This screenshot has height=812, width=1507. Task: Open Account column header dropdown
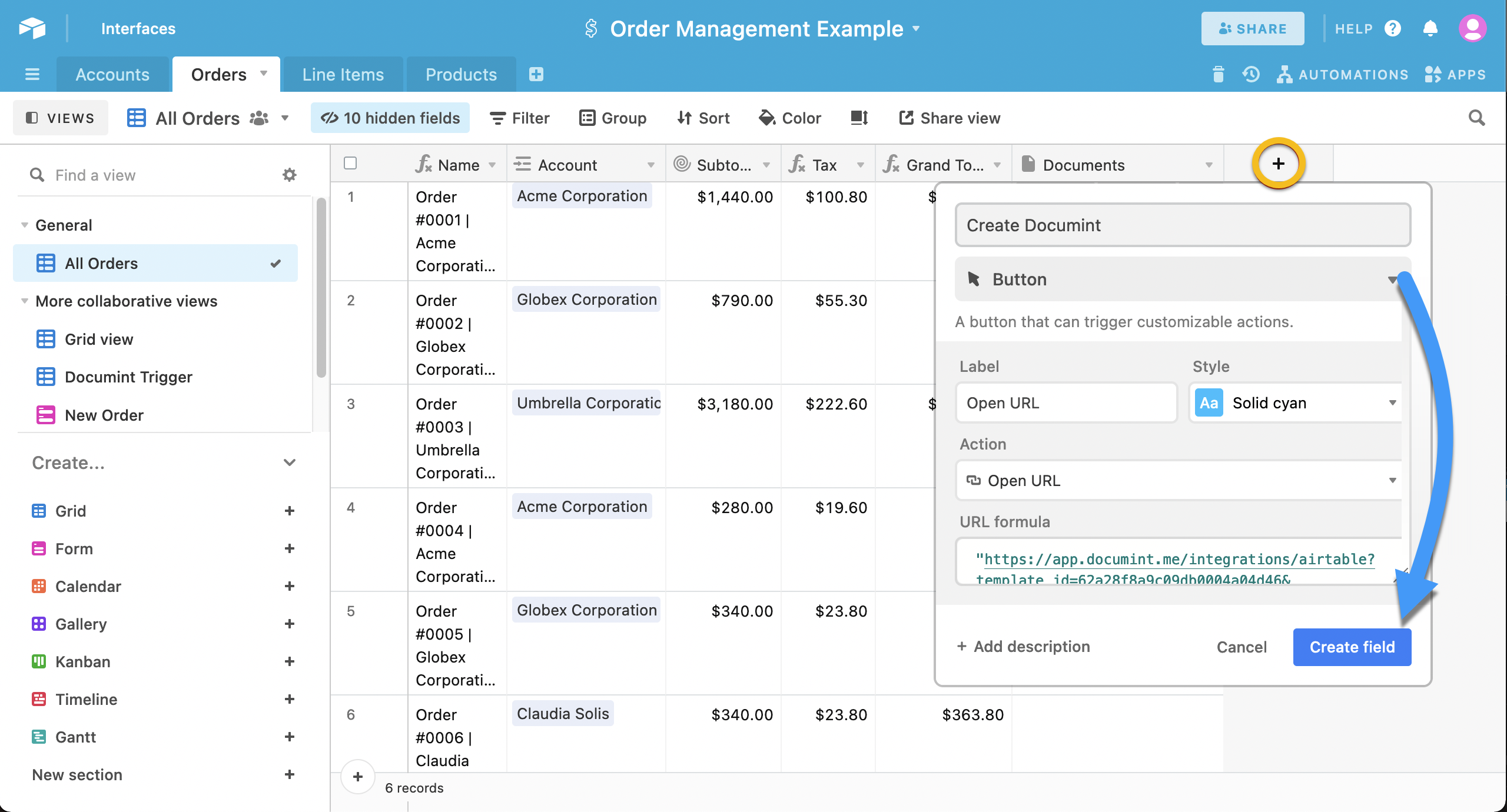click(x=651, y=165)
